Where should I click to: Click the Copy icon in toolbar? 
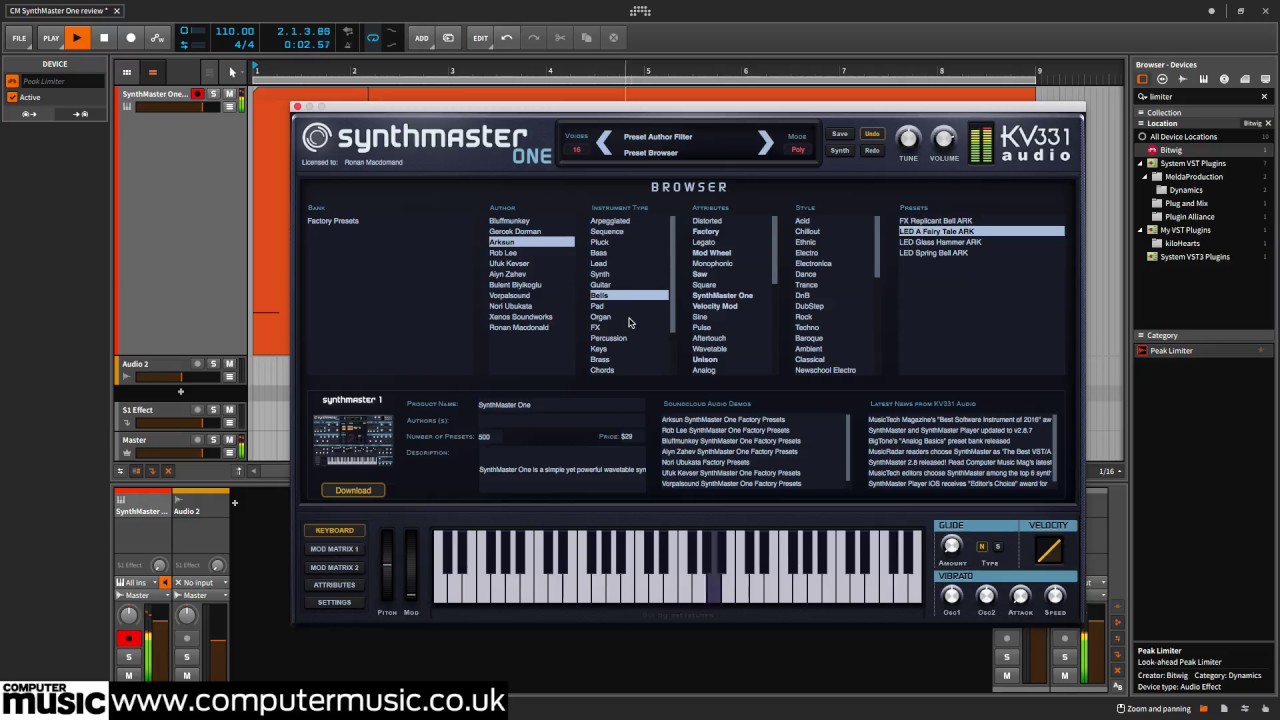pos(586,38)
